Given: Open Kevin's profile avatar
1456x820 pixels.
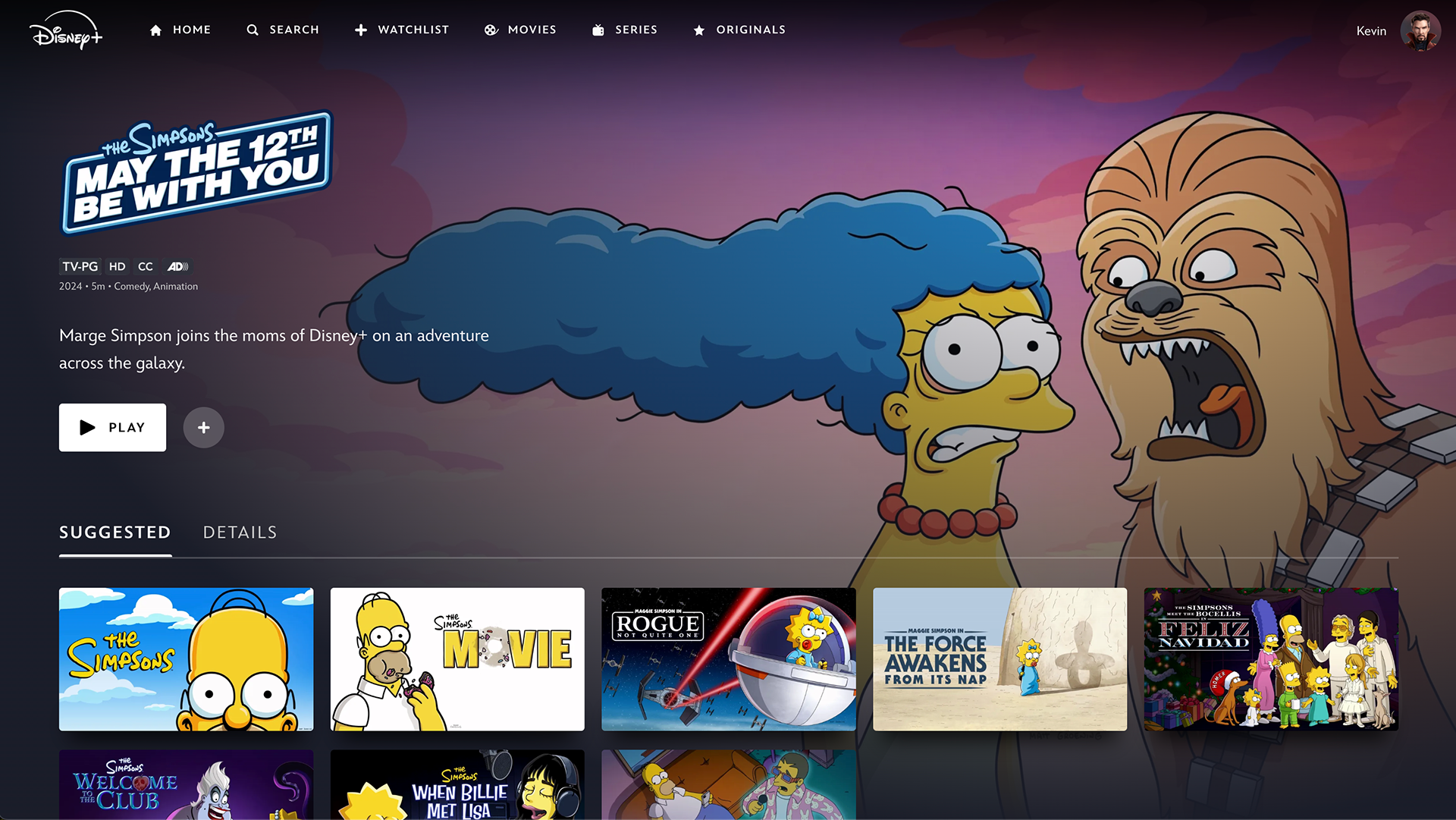Looking at the screenshot, I should (x=1420, y=31).
